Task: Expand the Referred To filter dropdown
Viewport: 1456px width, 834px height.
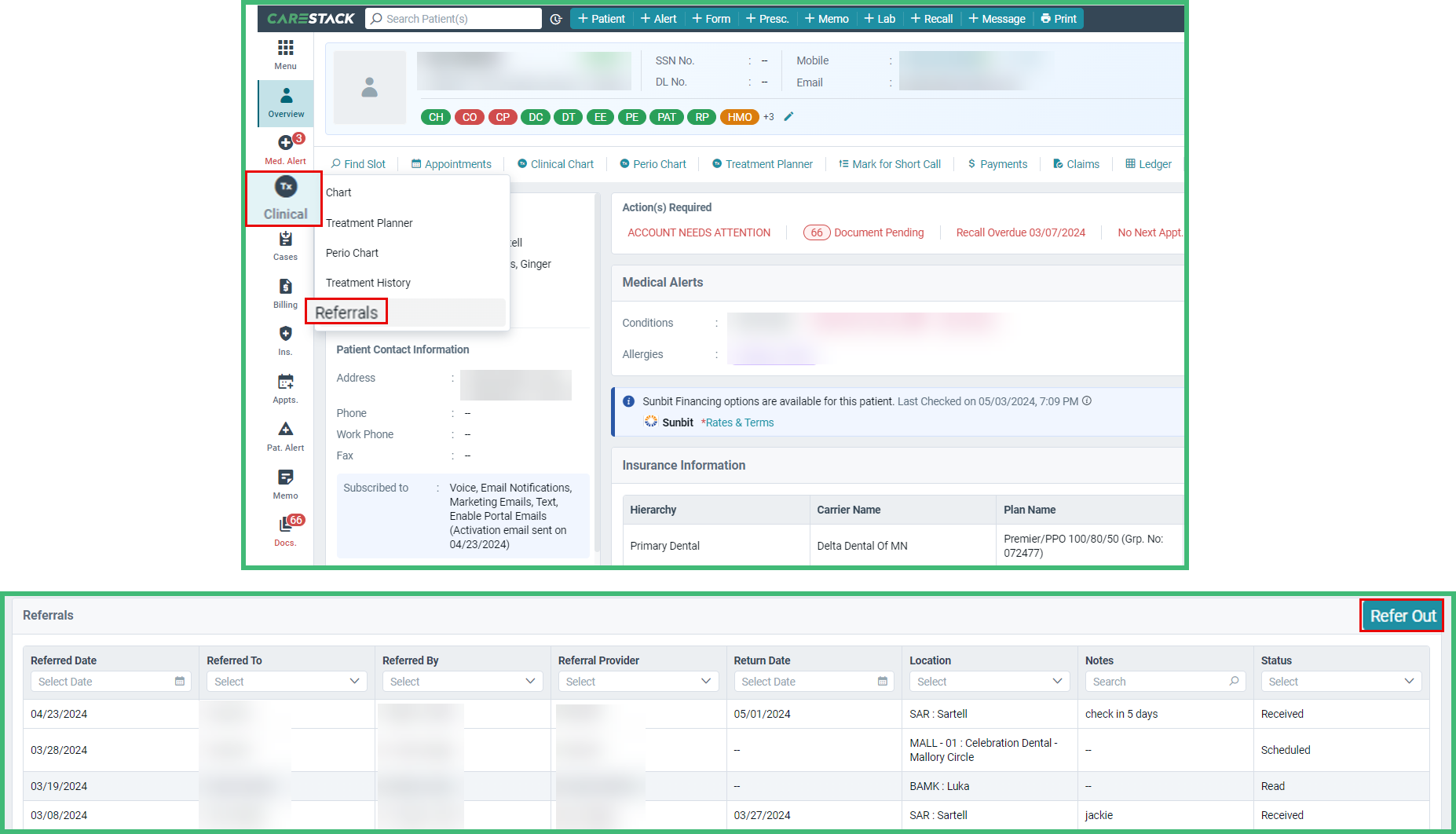Action: 287,682
